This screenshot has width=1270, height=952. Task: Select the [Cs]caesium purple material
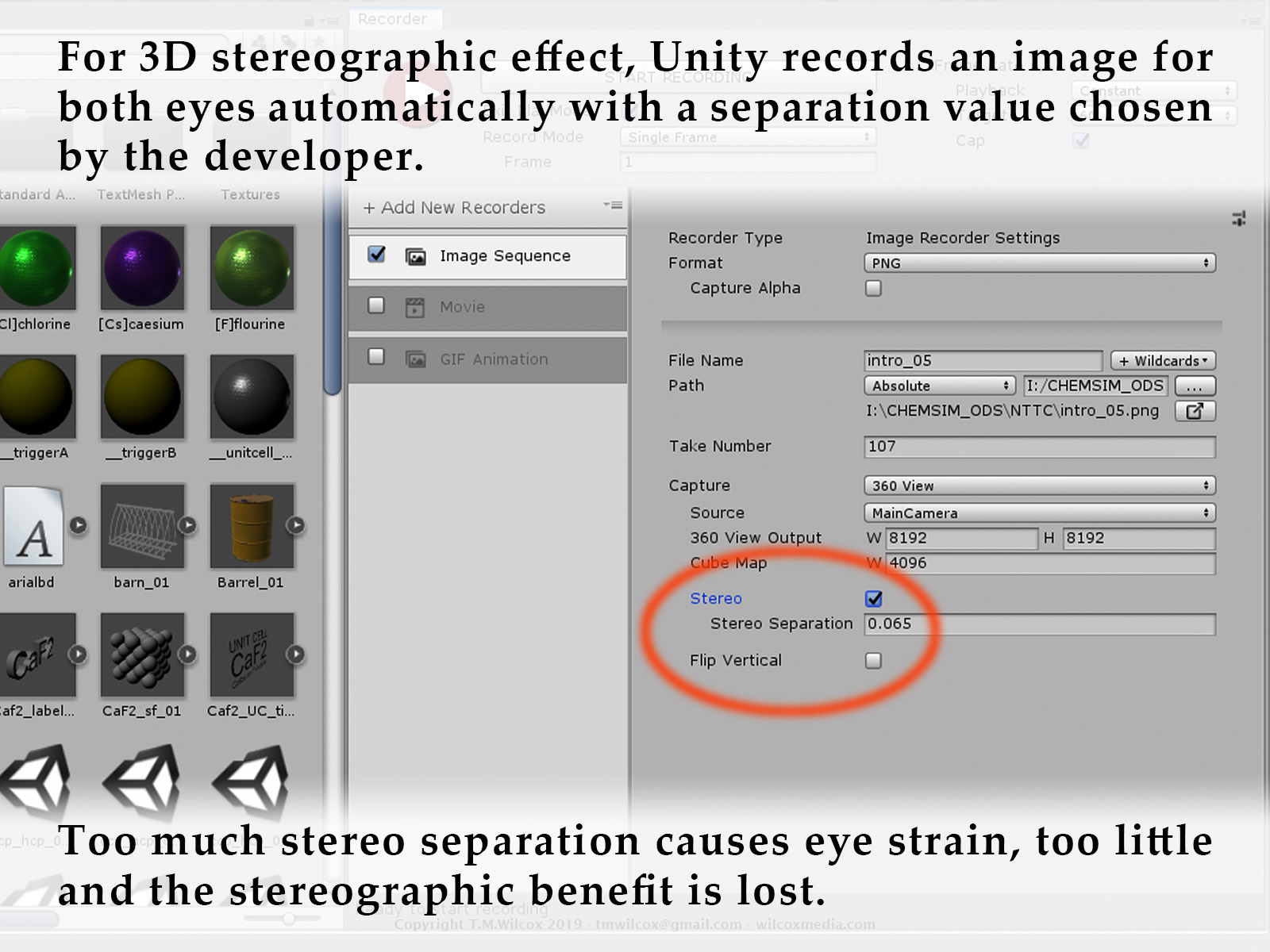(142, 267)
